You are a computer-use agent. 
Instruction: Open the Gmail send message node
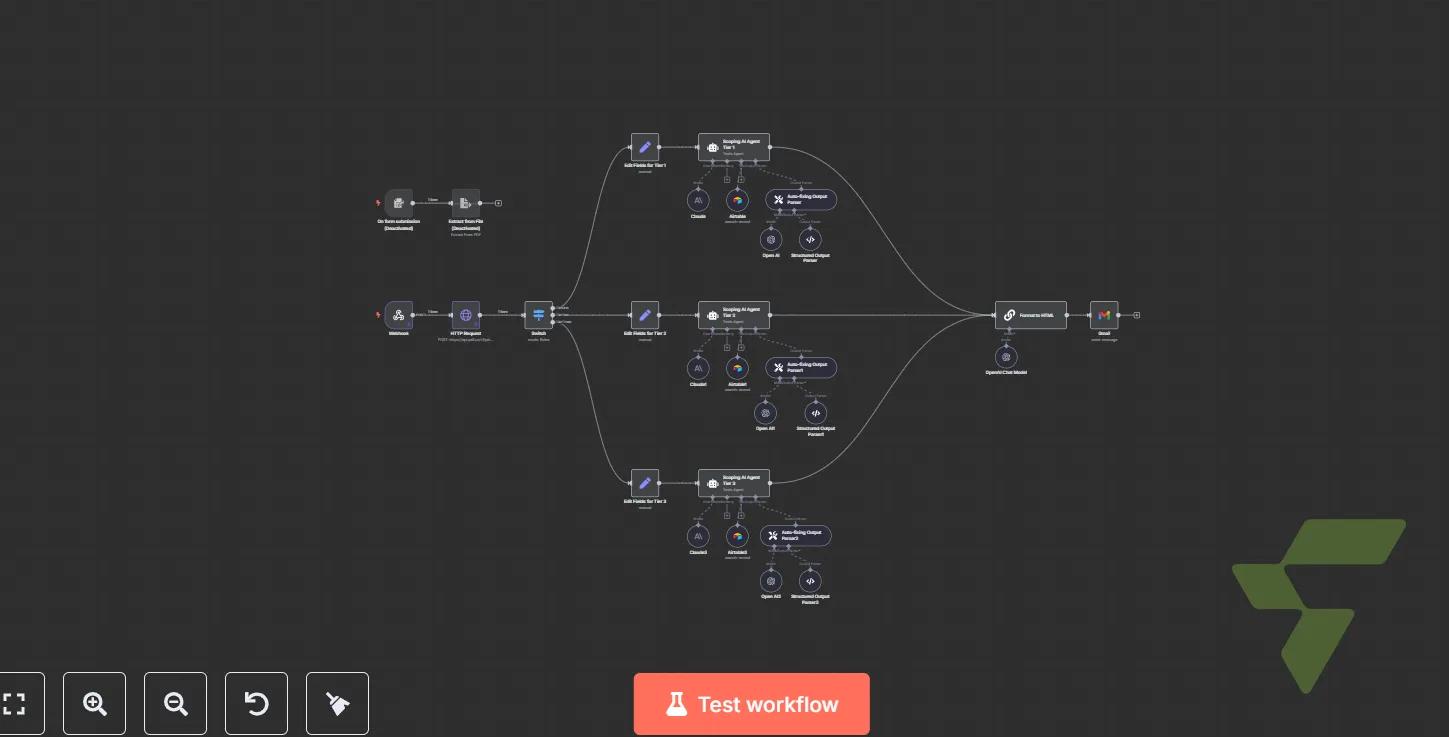[x=1104, y=315]
